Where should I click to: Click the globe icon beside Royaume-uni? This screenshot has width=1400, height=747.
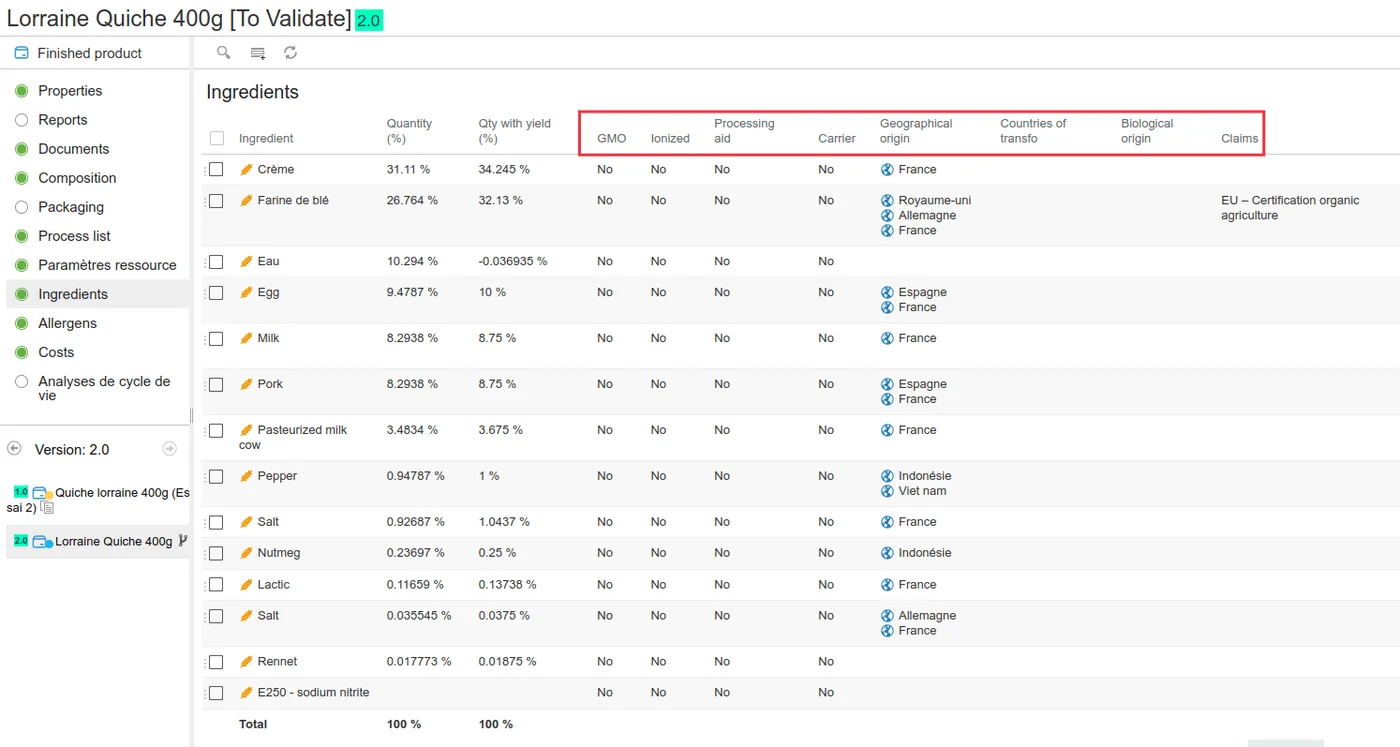pyautogui.click(x=887, y=200)
